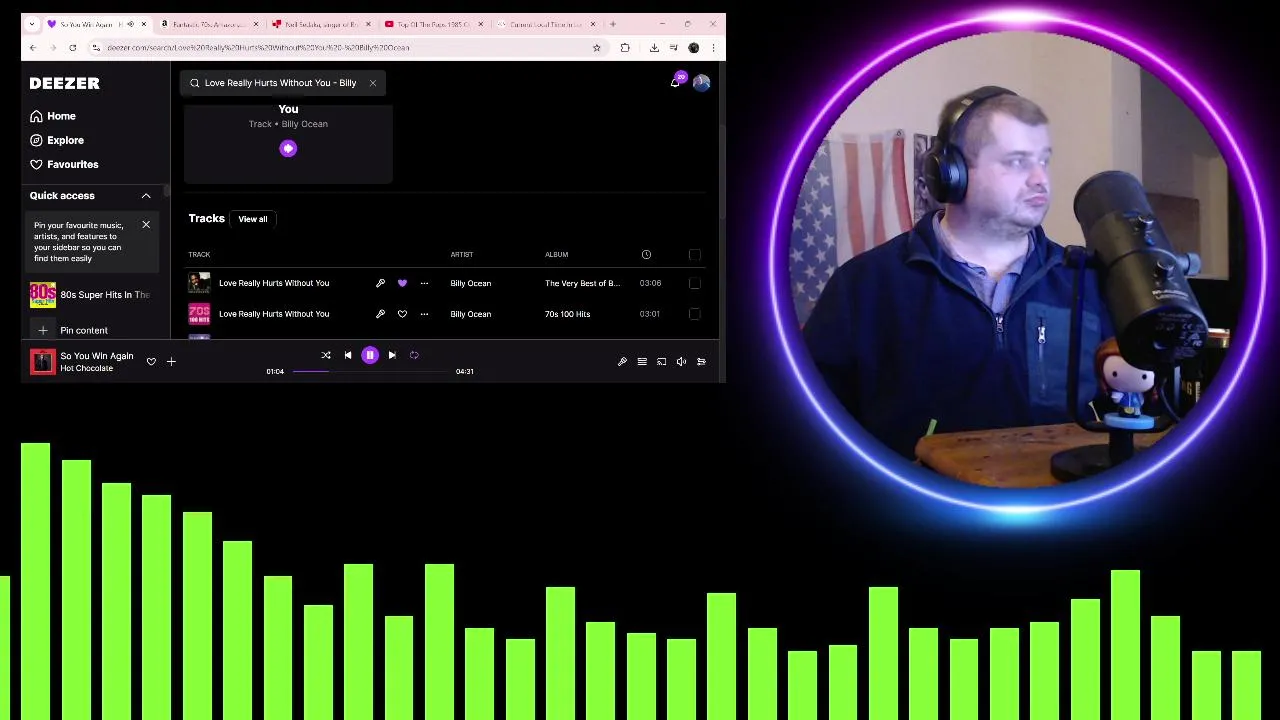Open Favourites heart icon in sidebar
The height and width of the screenshot is (720, 1280).
tap(36, 164)
